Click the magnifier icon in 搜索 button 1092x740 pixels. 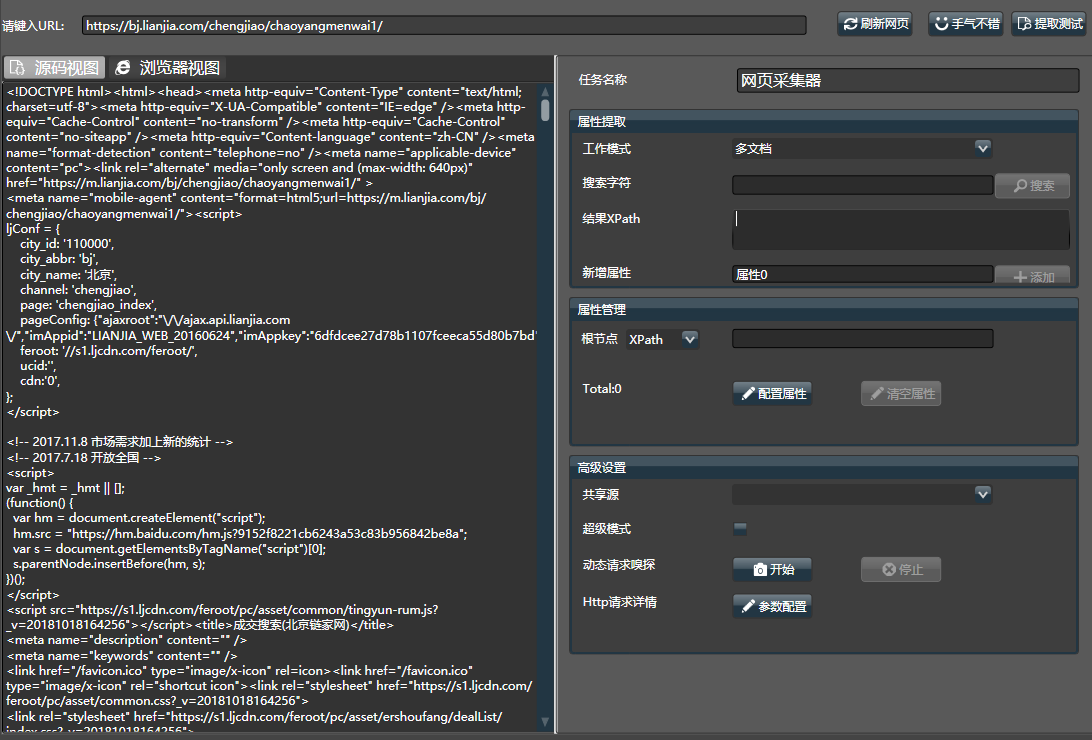pos(1020,186)
